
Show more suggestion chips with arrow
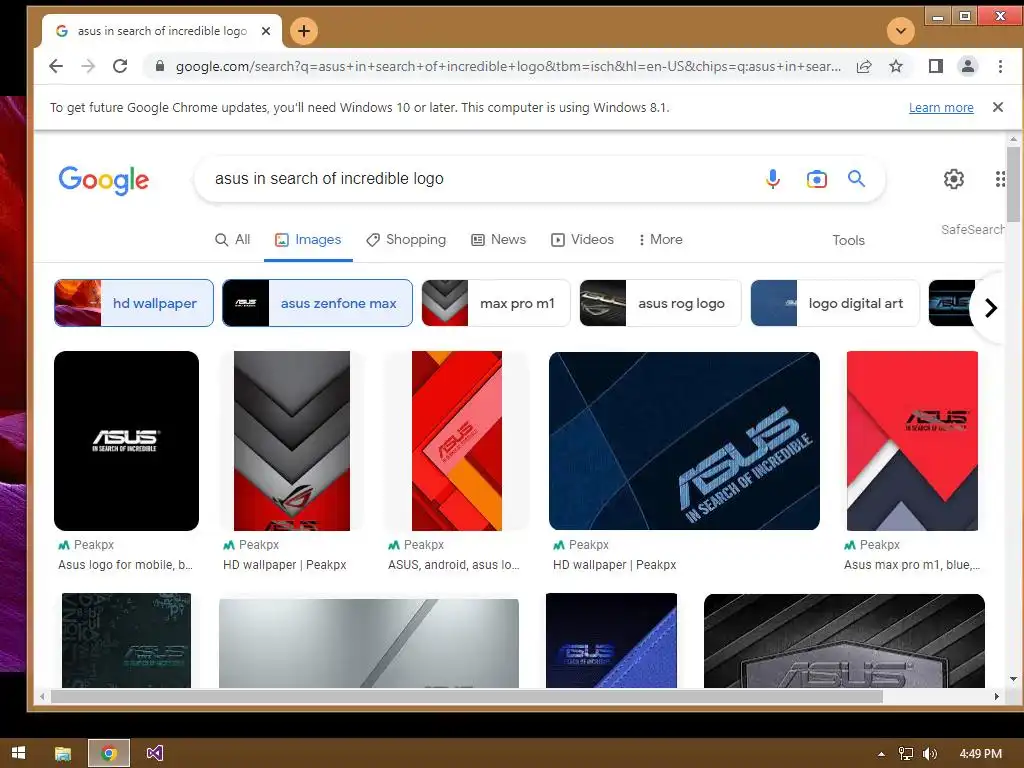click(x=990, y=308)
